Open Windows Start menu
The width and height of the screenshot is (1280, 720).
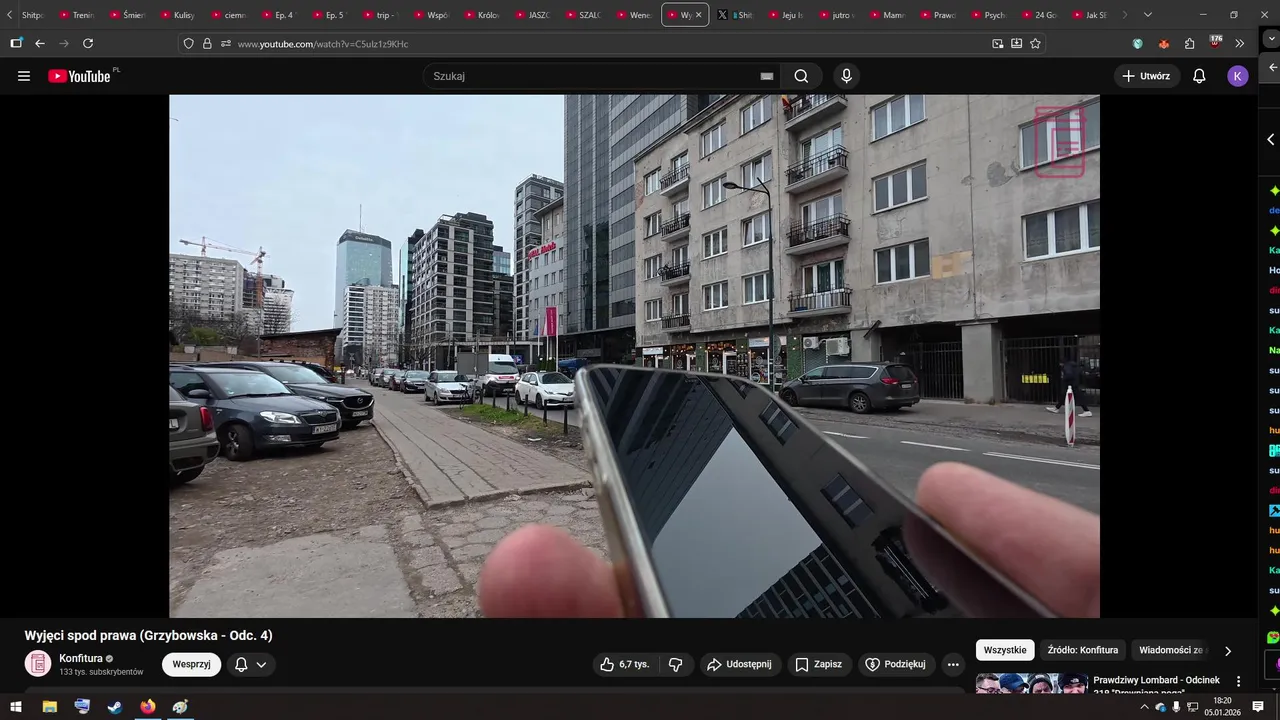point(16,706)
